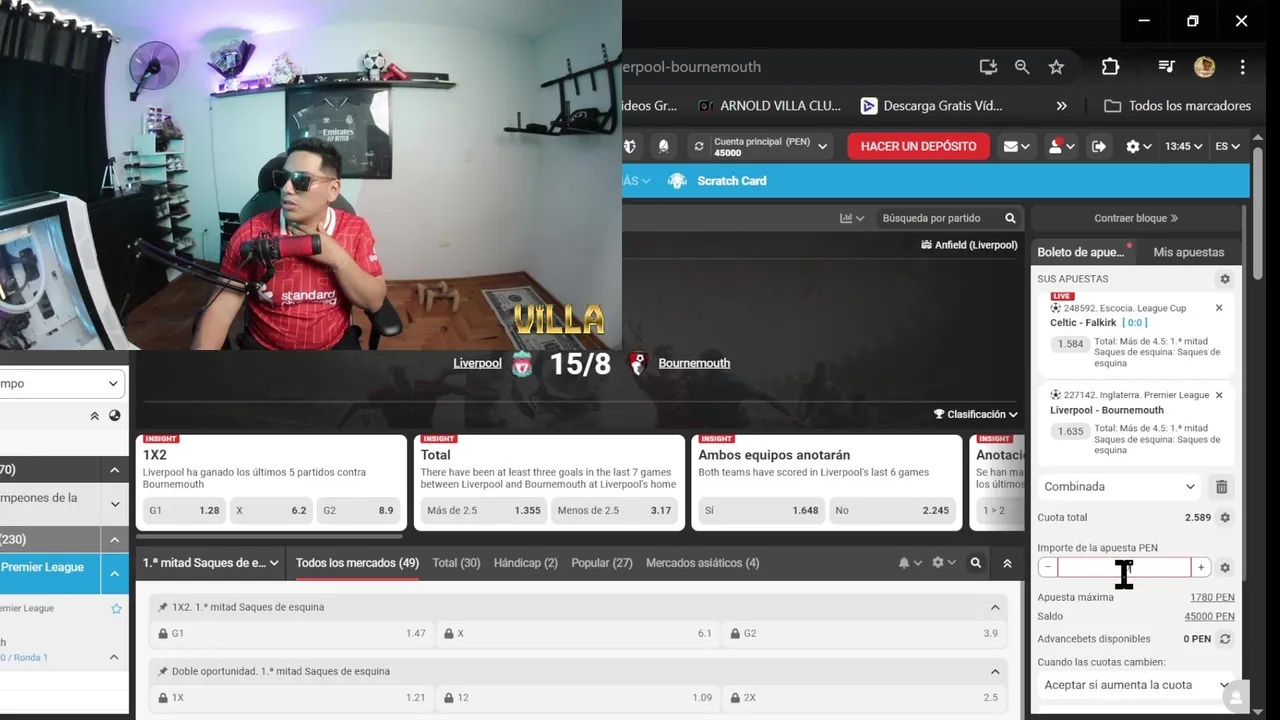The width and height of the screenshot is (1280, 720).
Task: Remove the Celtic - Falkirk bet
Action: click(1219, 308)
